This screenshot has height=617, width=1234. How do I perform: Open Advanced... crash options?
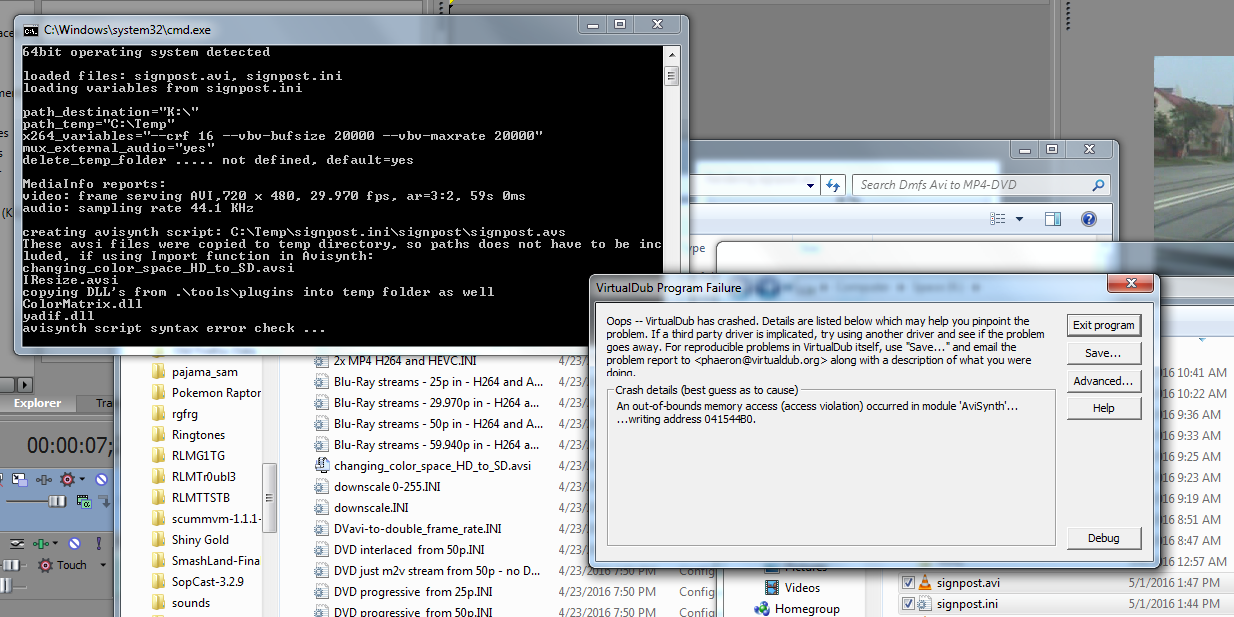tap(1104, 381)
